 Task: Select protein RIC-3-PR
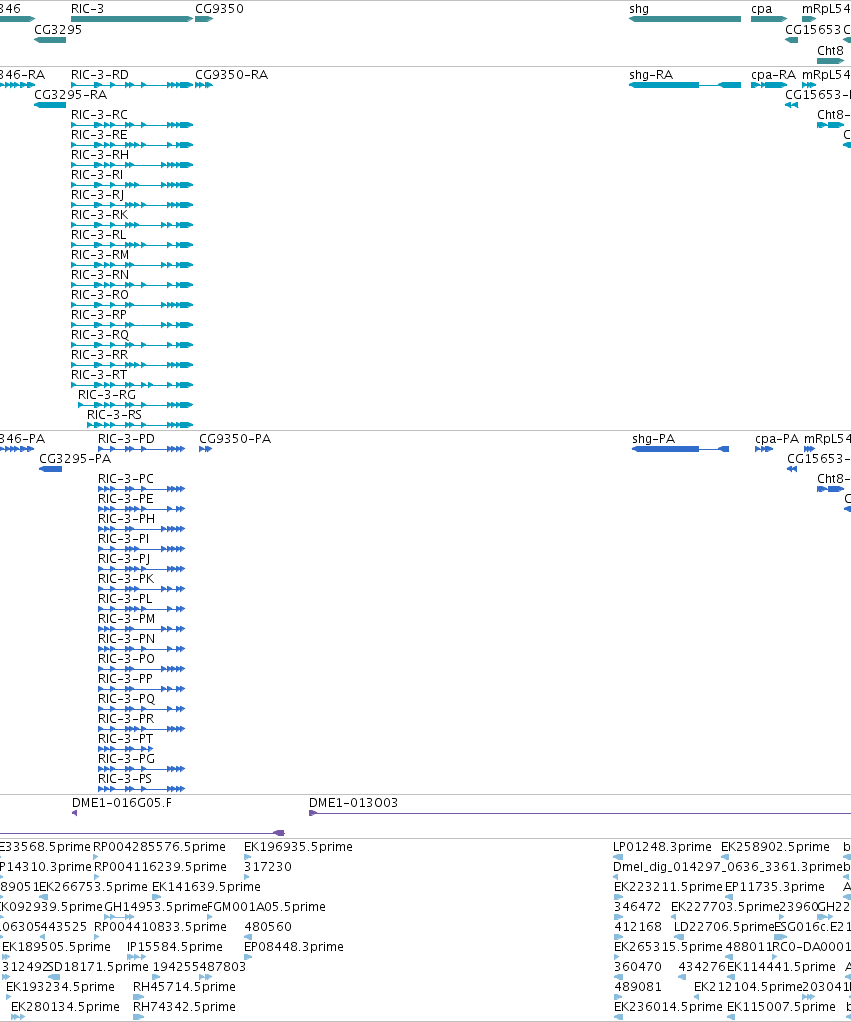[x=126, y=718]
